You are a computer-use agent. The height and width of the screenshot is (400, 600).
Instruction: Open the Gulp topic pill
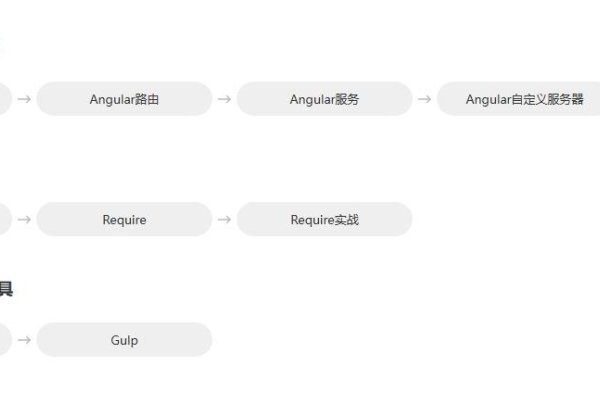[124, 340]
